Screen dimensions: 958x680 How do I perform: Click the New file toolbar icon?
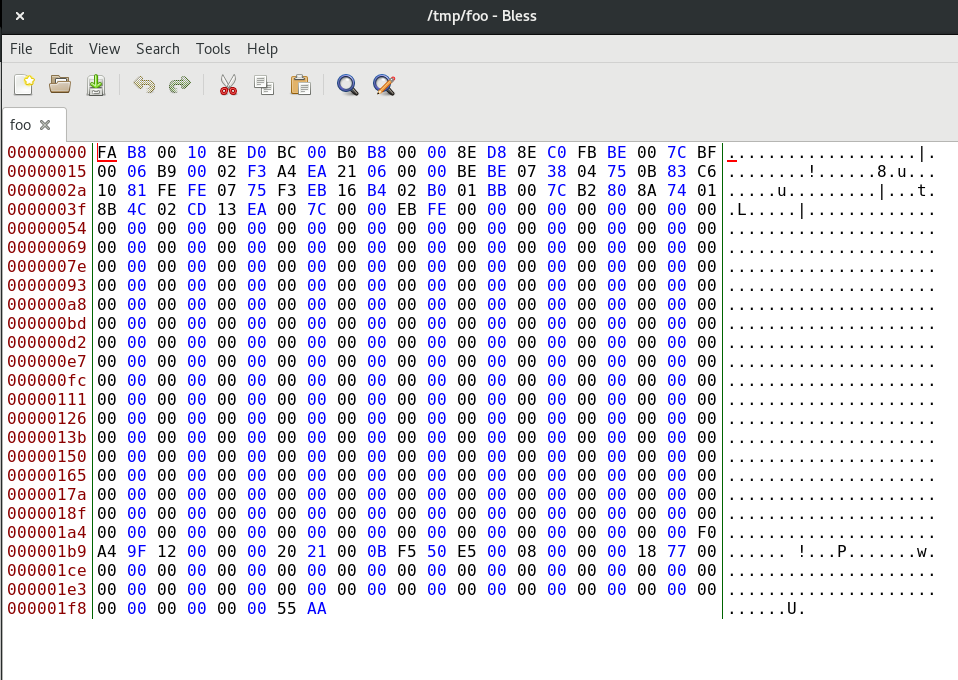(x=24, y=84)
